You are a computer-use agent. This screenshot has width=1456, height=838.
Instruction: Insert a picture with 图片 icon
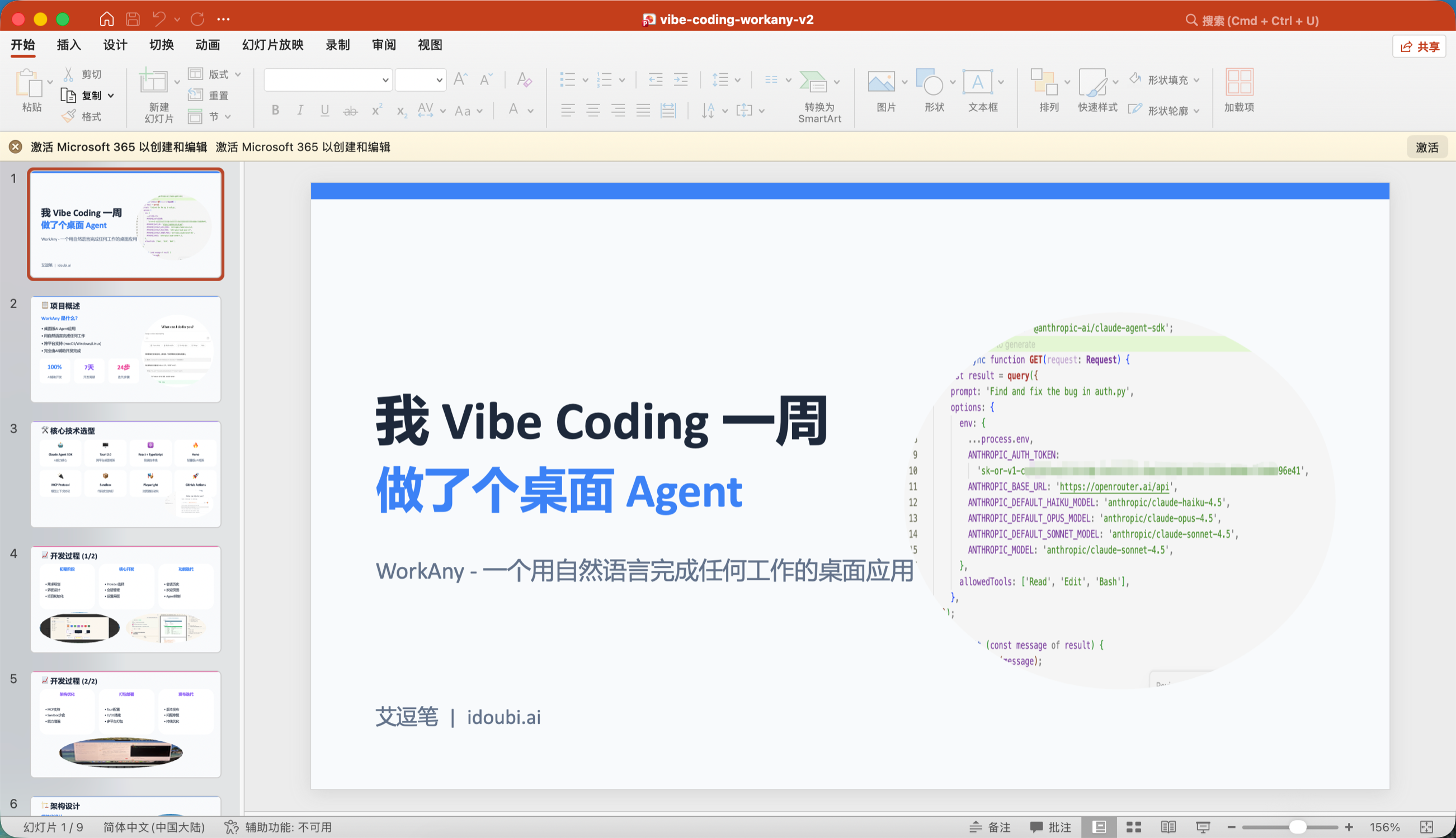click(881, 82)
